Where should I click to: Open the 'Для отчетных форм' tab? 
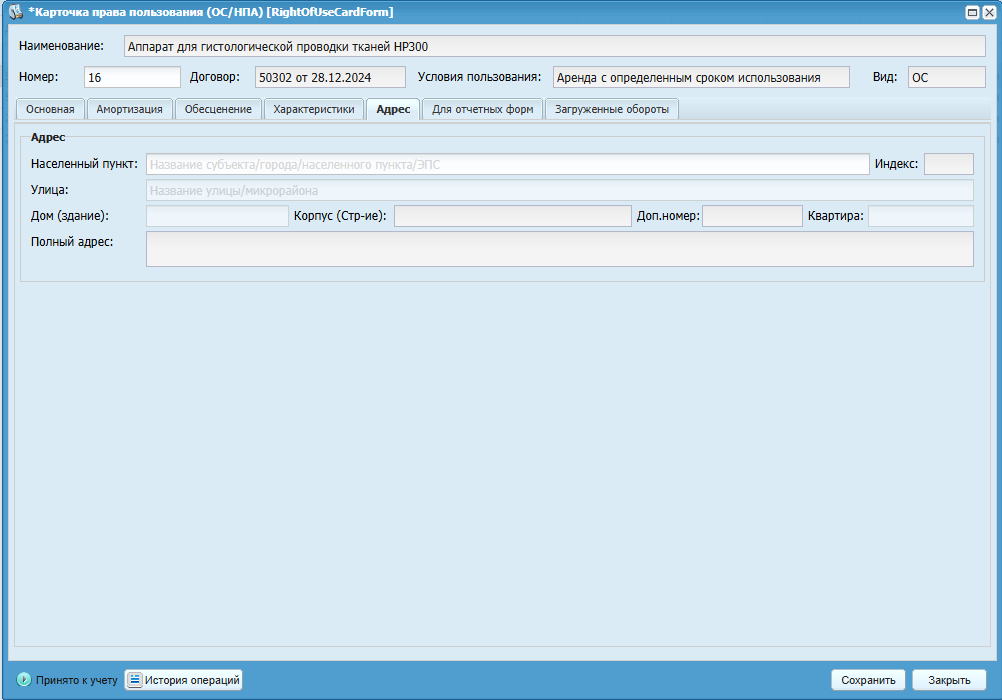click(x=482, y=110)
